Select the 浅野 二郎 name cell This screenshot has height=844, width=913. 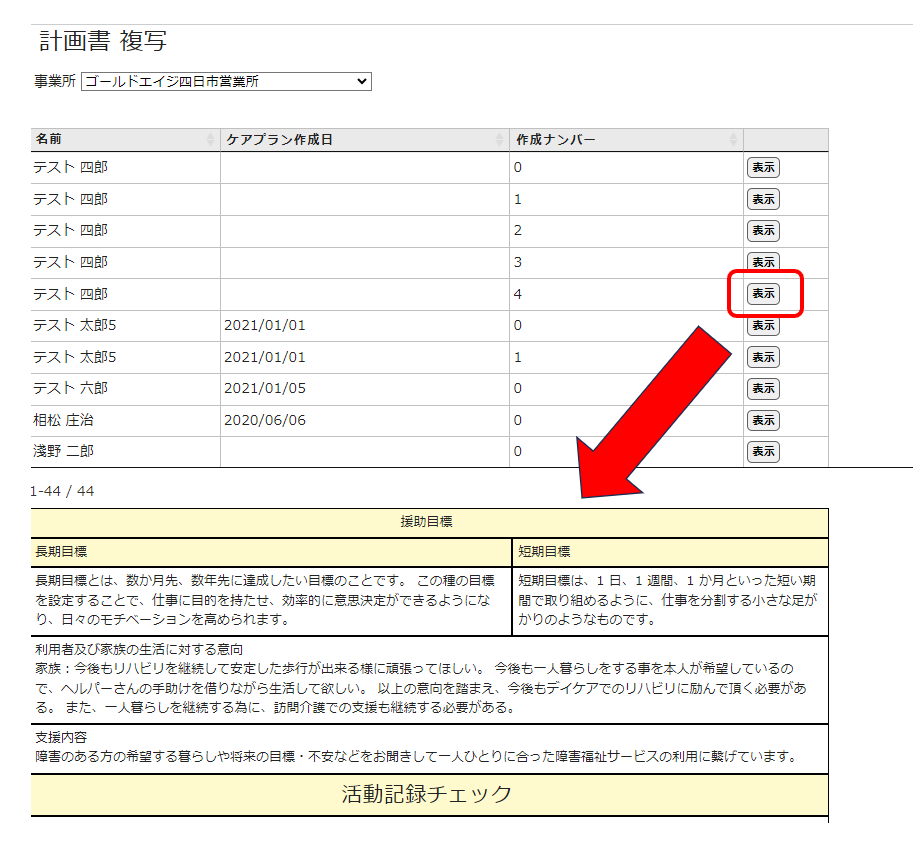coord(65,452)
